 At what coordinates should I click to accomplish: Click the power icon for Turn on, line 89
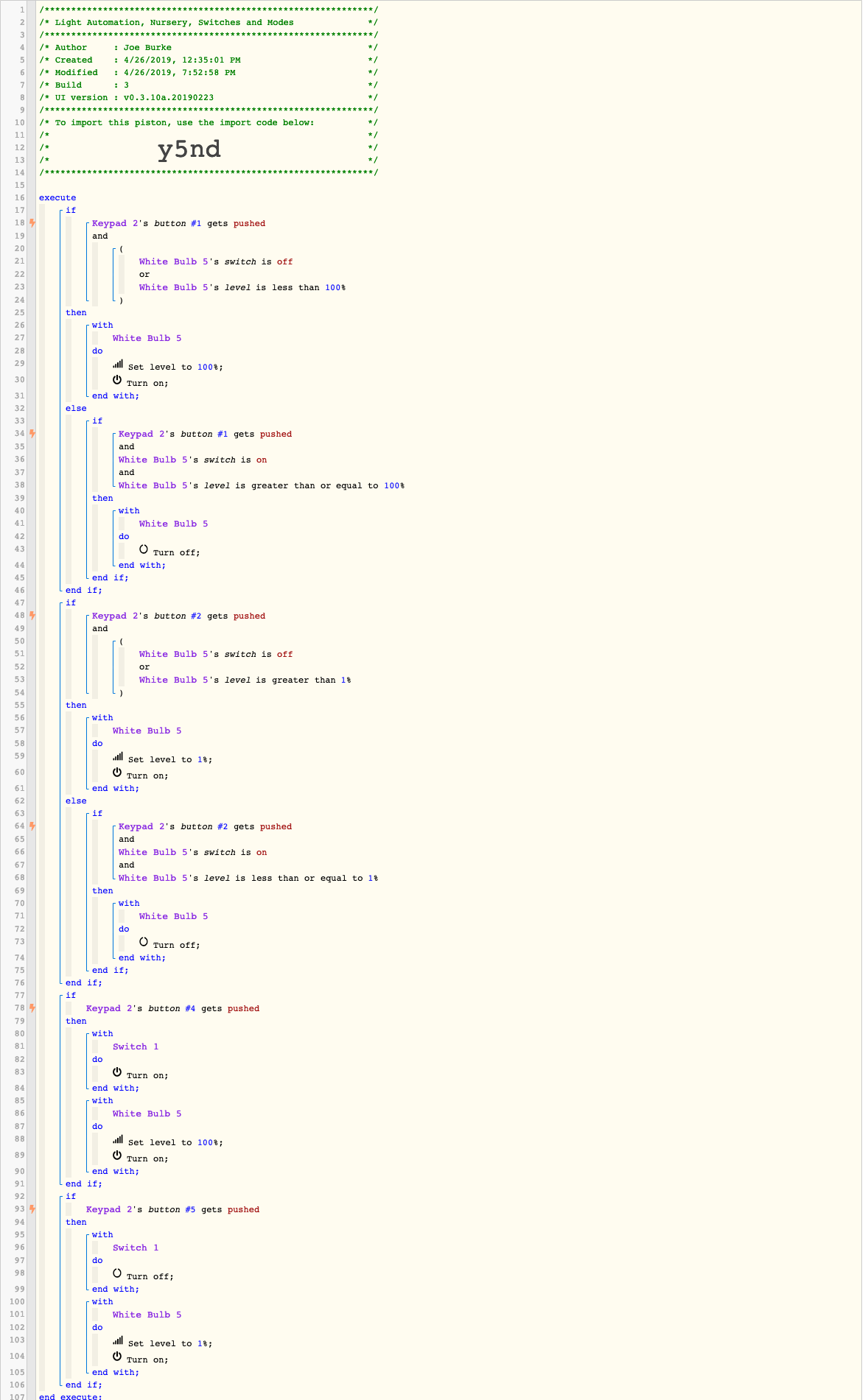pos(117,1155)
